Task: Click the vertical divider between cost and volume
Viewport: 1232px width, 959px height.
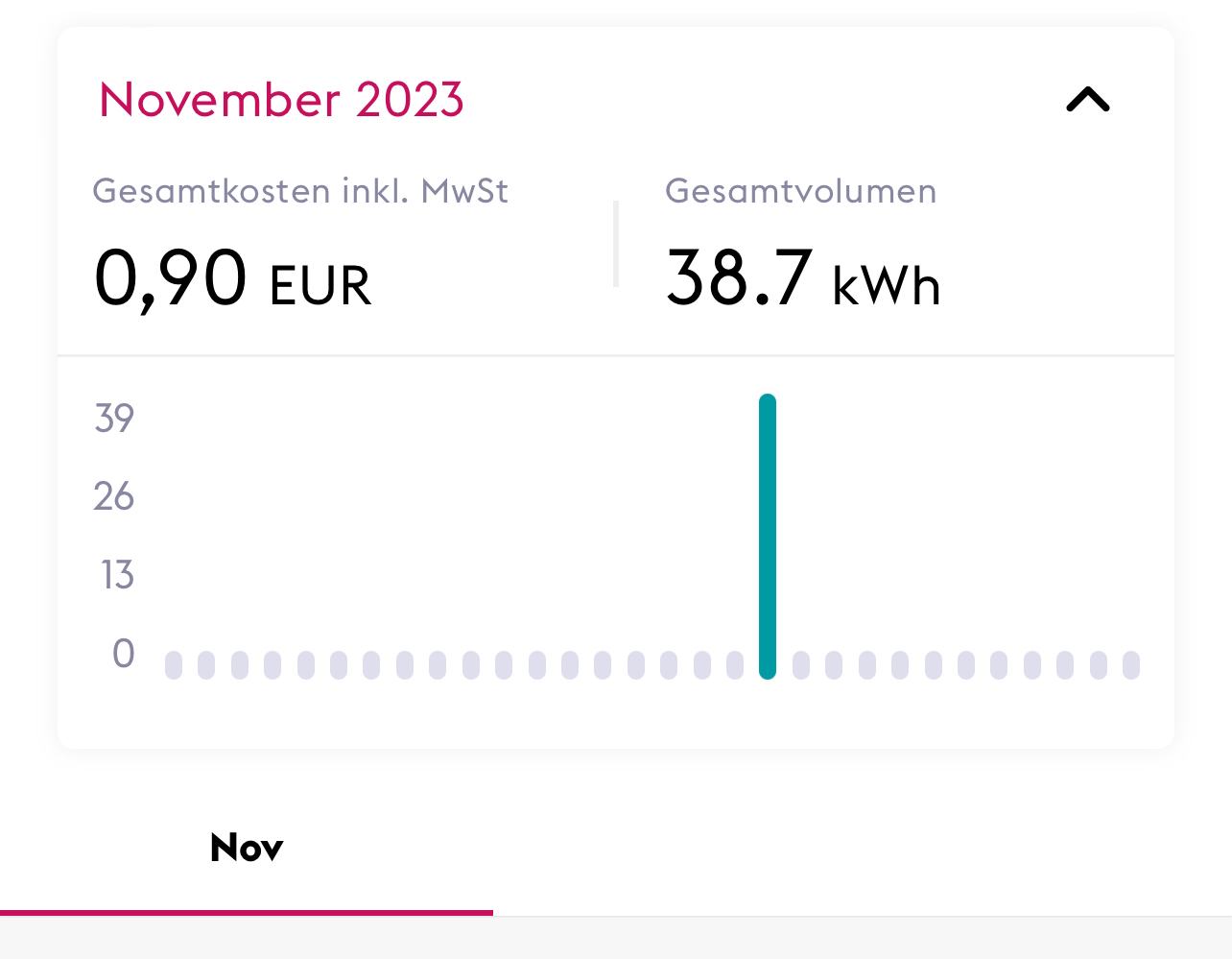Action: click(x=616, y=244)
